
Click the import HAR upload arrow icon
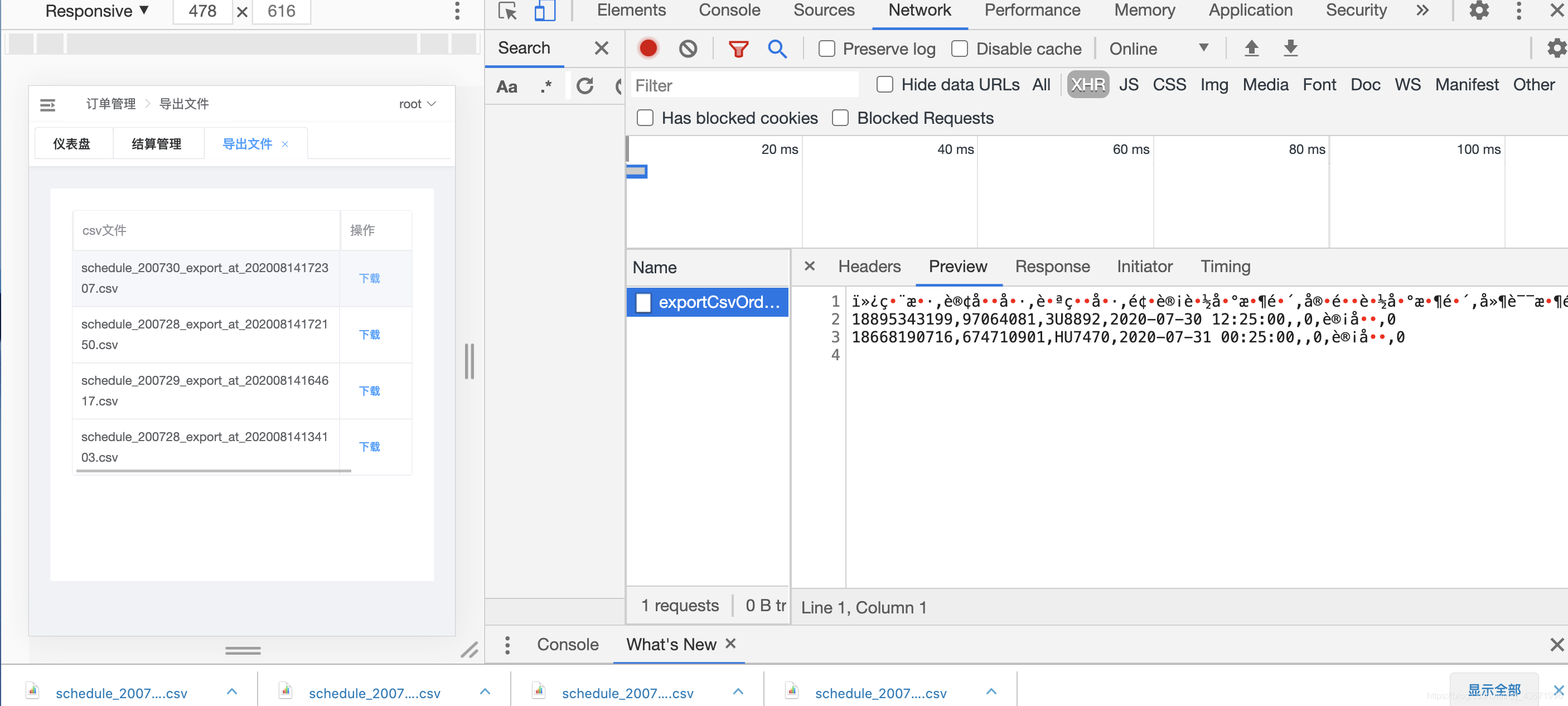tap(1251, 48)
